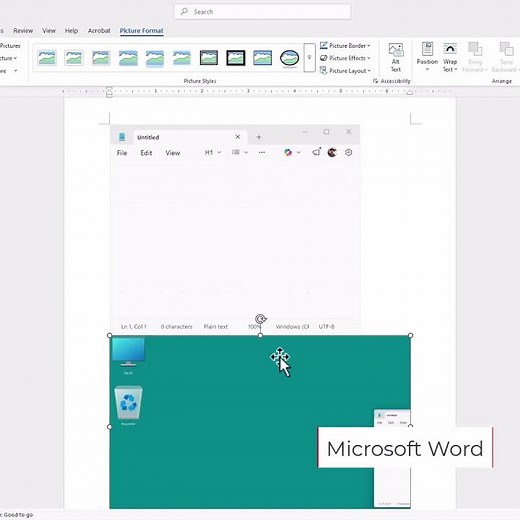The height and width of the screenshot is (520, 520).
Task: Click the This PC monitor icon in the picture
Action: point(128,352)
